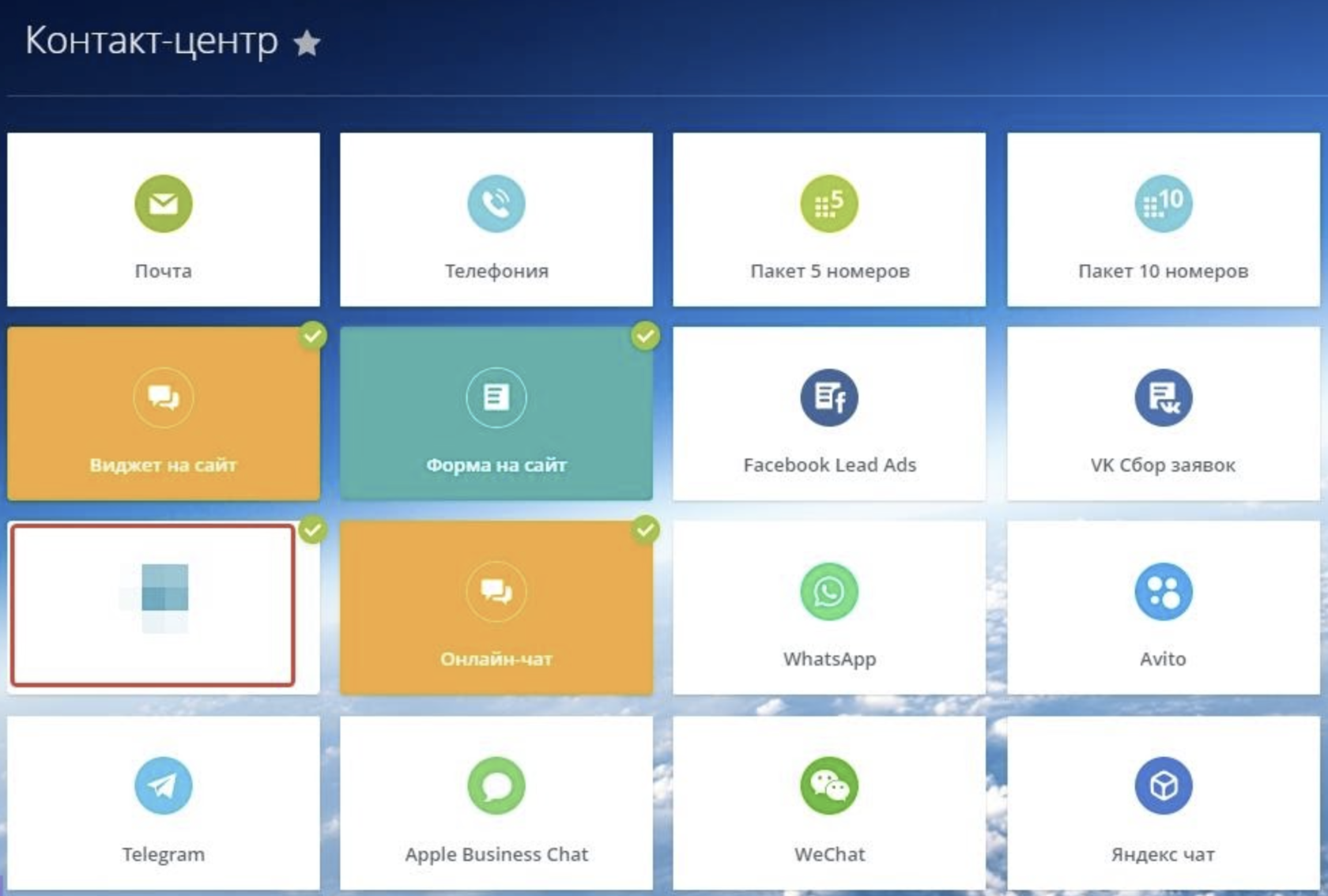Click the Avito label
This screenshot has width=1328, height=896.
coord(1163,659)
